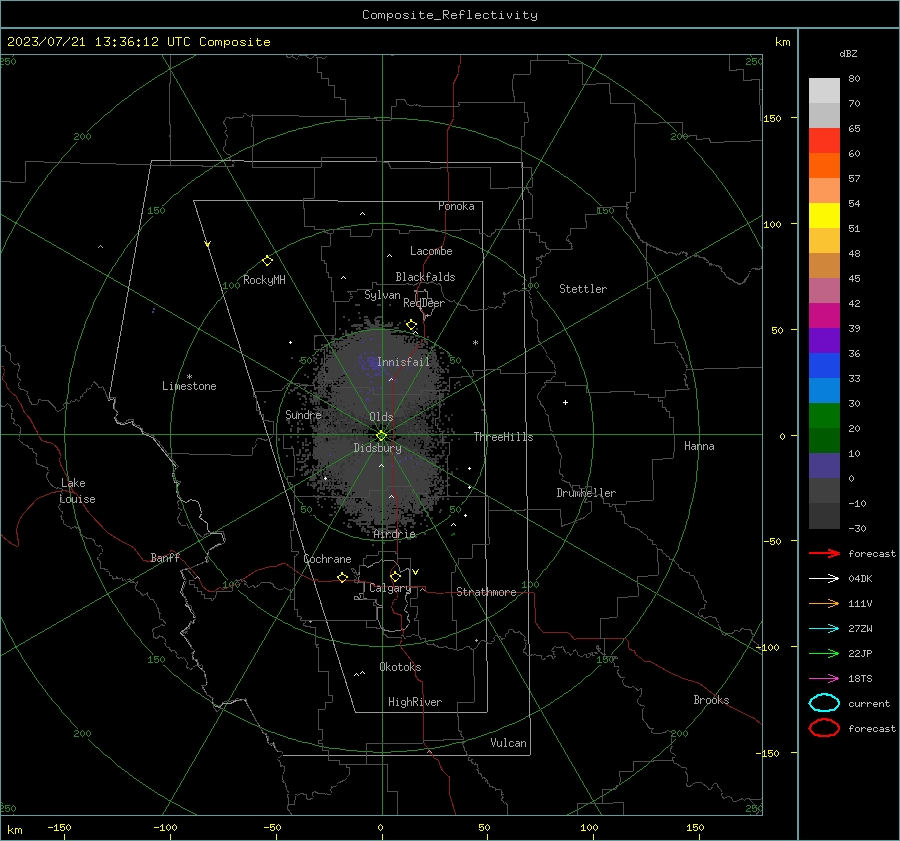900x841 pixels.
Task: Pick the yellow swatch between 54 and 51
Action: tap(824, 215)
